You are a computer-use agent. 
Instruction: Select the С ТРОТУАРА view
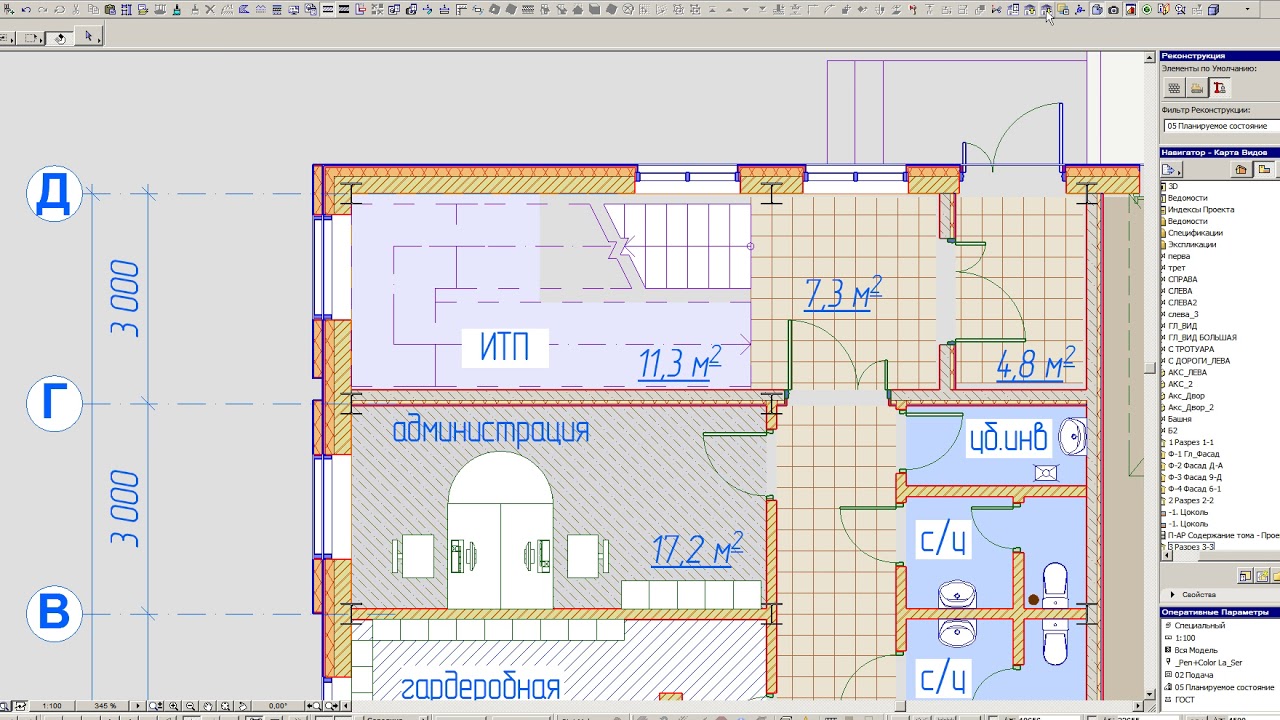click(x=1190, y=349)
